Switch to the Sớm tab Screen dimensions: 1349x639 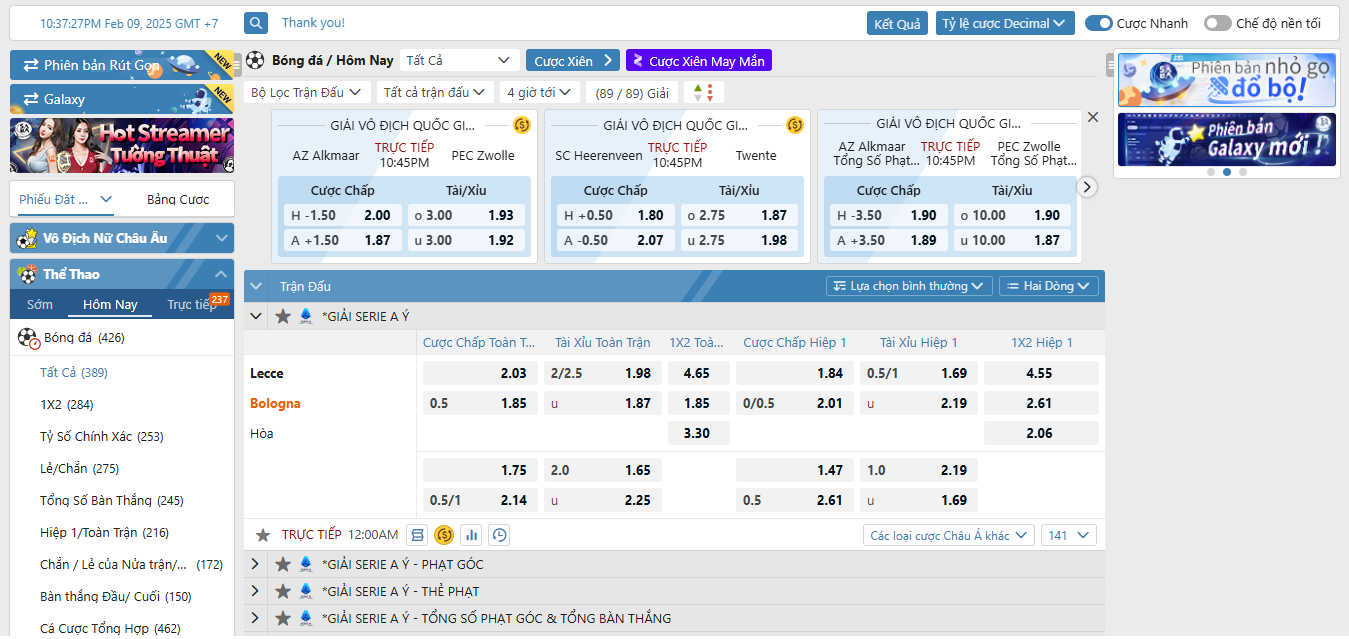(40, 305)
